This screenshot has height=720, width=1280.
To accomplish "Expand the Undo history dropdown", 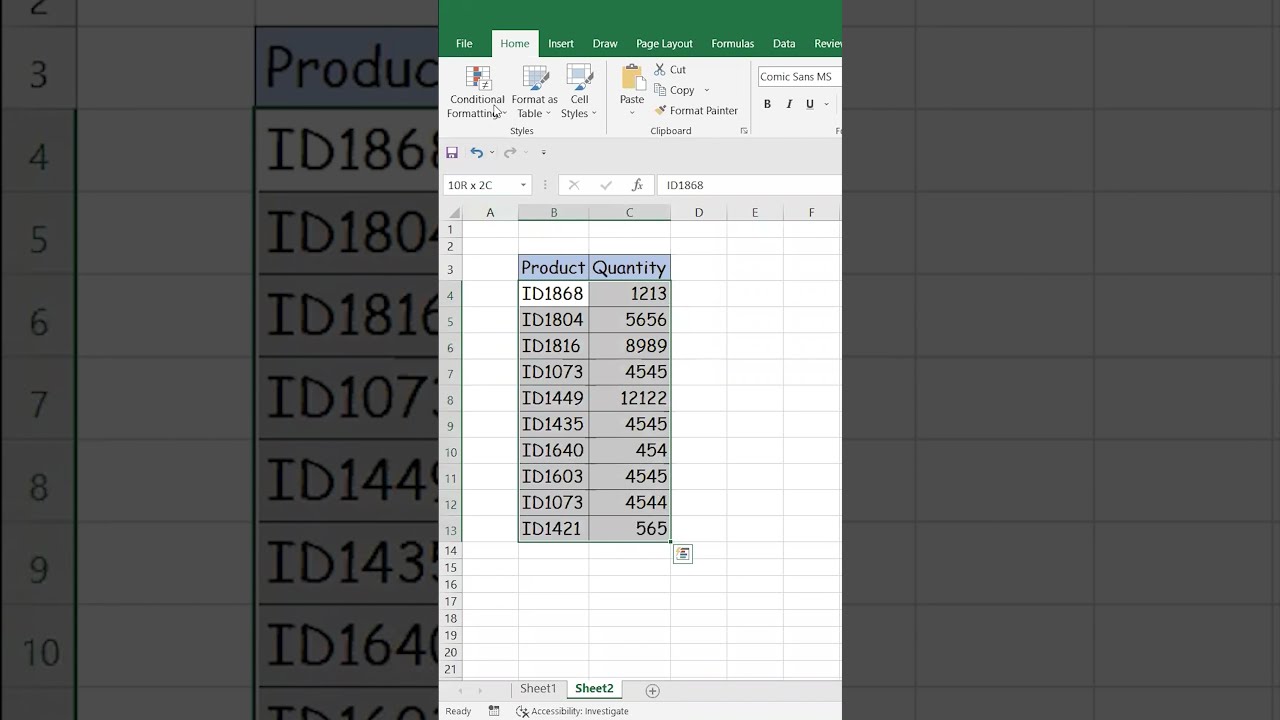I will (491, 153).
